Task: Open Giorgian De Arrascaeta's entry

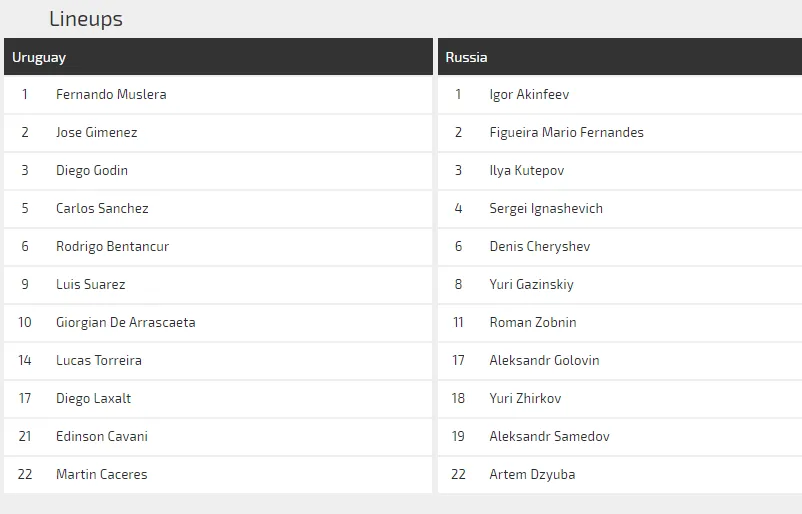Action: click(126, 322)
